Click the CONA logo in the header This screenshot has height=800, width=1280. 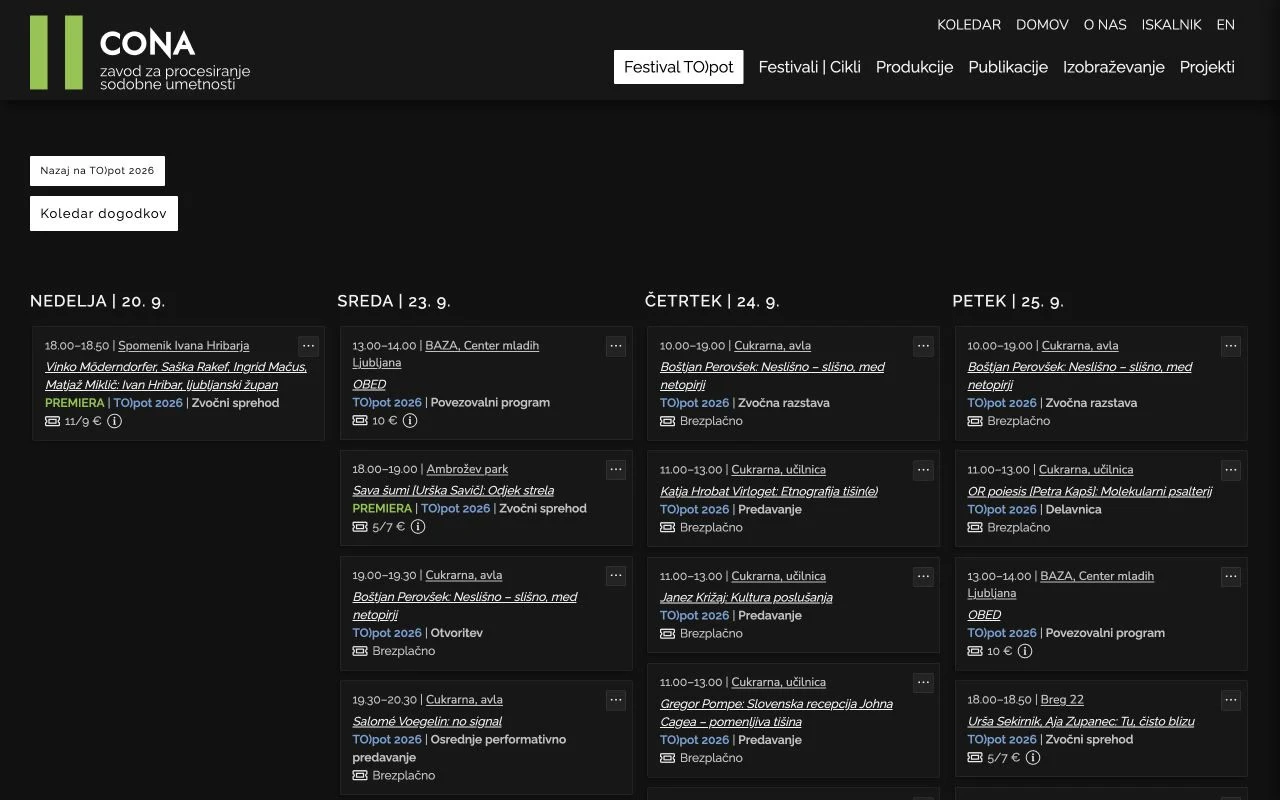[140, 53]
